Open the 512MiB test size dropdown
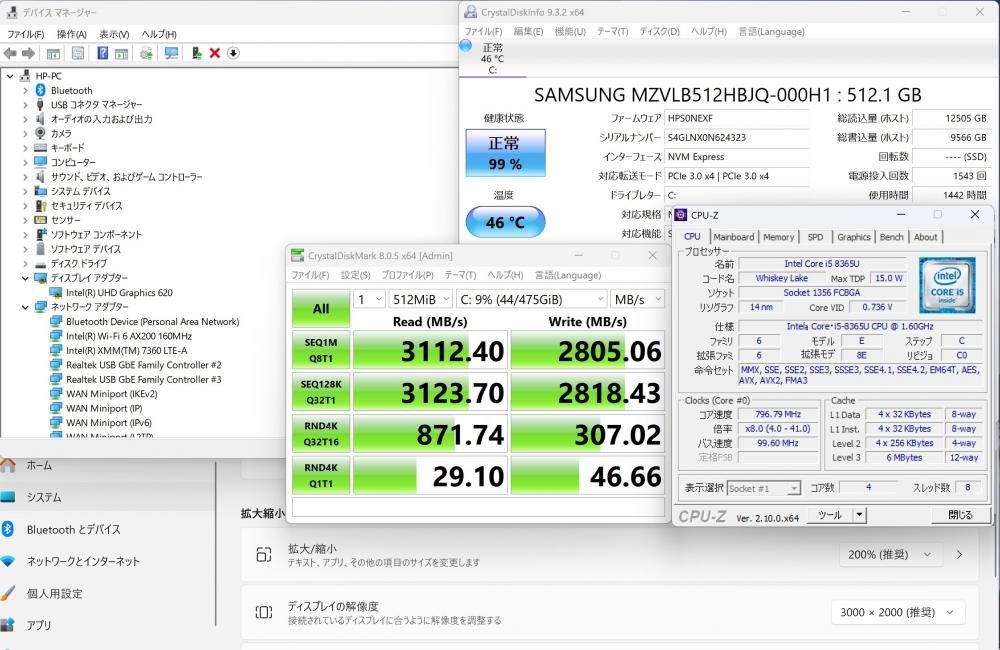1000x650 pixels. coord(420,299)
